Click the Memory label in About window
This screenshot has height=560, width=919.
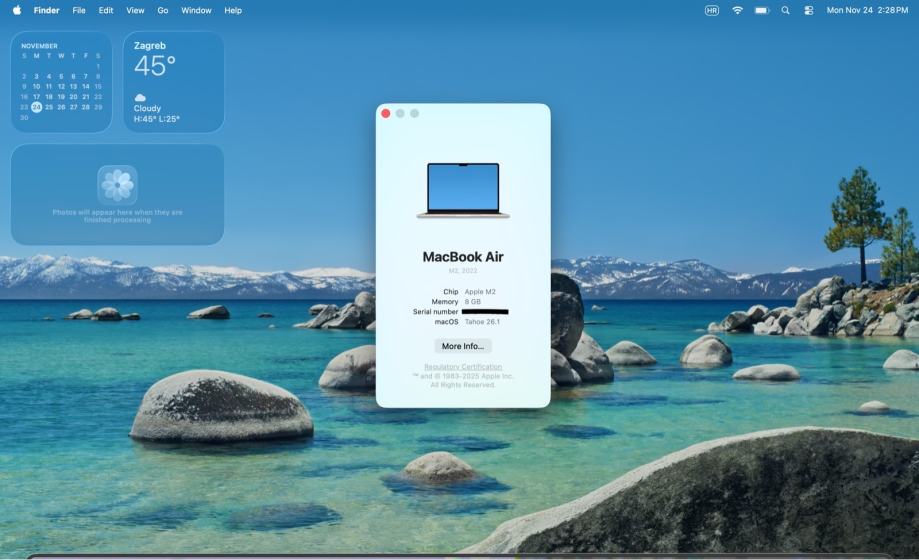(x=445, y=301)
